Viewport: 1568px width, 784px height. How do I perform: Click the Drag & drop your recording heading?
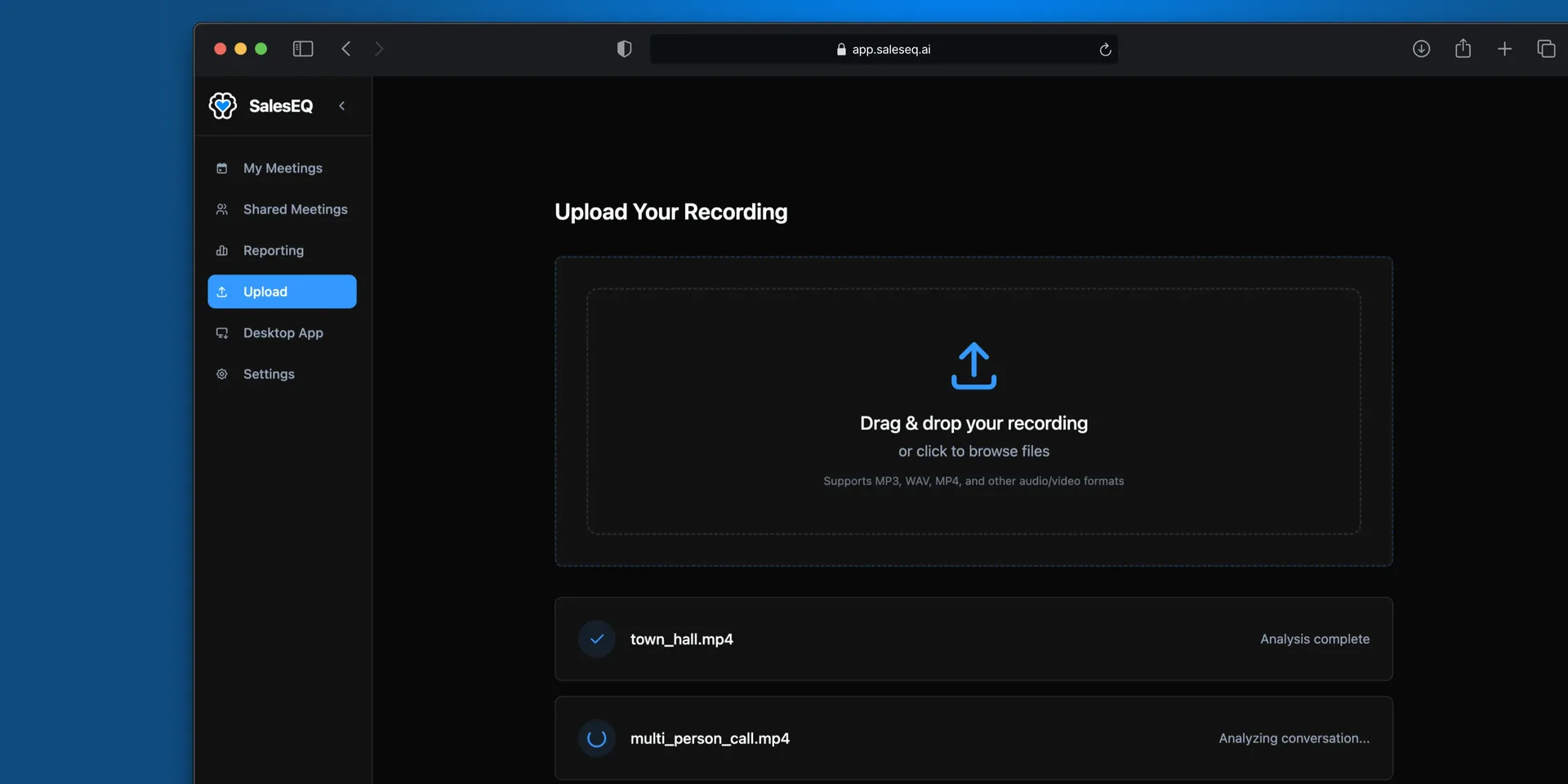(x=973, y=423)
